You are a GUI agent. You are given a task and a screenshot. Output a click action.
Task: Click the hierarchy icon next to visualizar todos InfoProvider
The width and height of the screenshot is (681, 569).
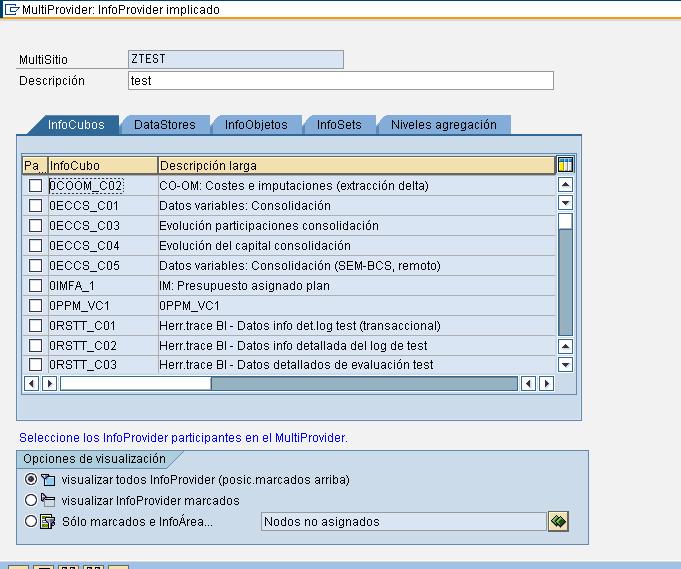point(47,480)
